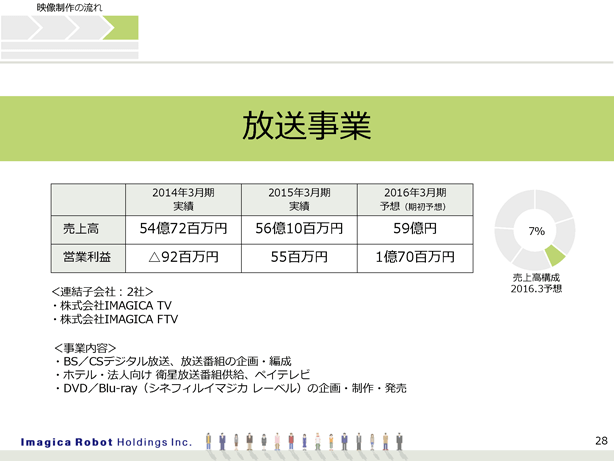The height and width of the screenshot is (461, 614).
Task: Click the 営業利益 row header
Action: [x=88, y=258]
